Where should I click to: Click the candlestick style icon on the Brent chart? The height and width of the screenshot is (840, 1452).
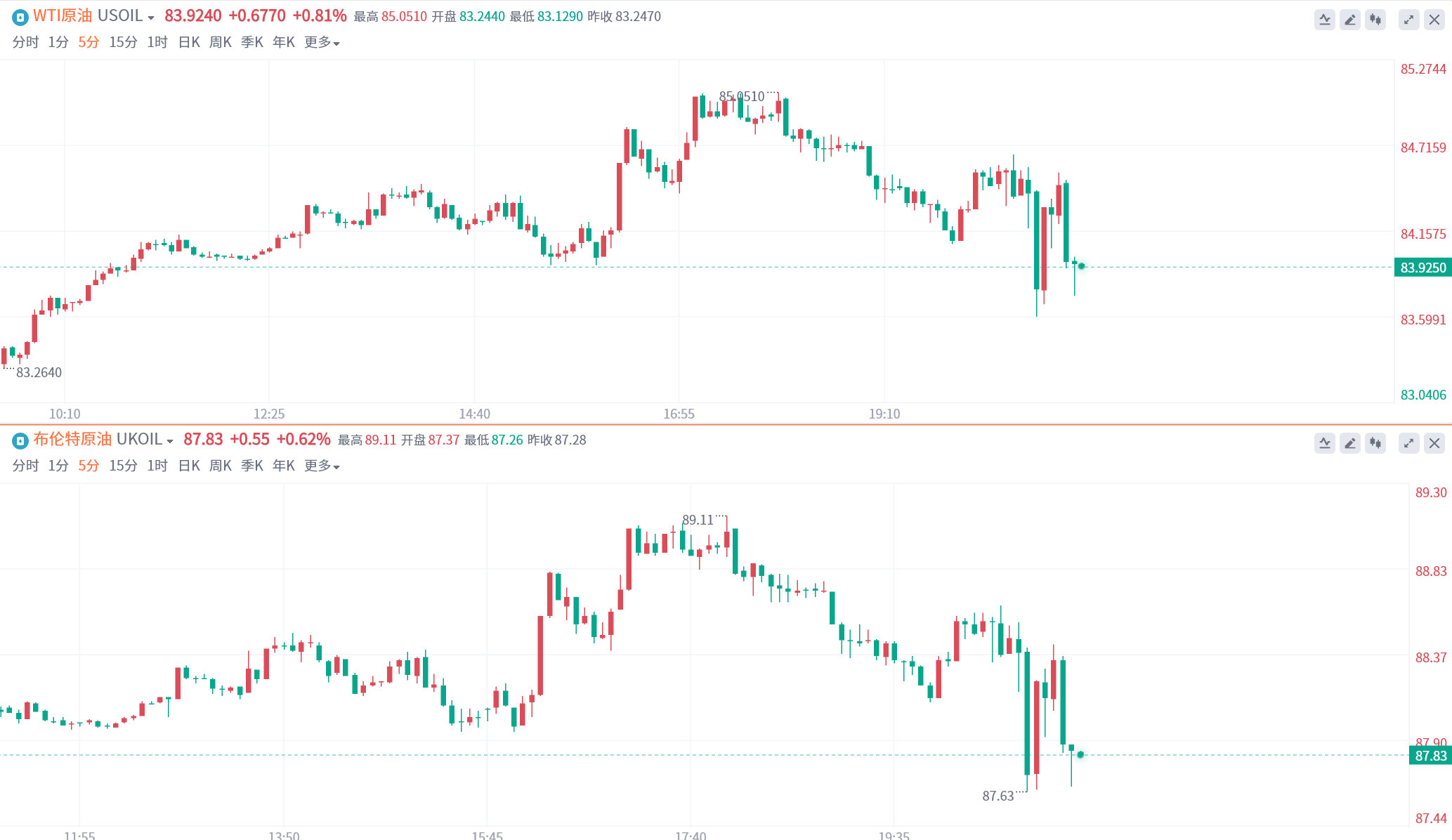(1375, 443)
